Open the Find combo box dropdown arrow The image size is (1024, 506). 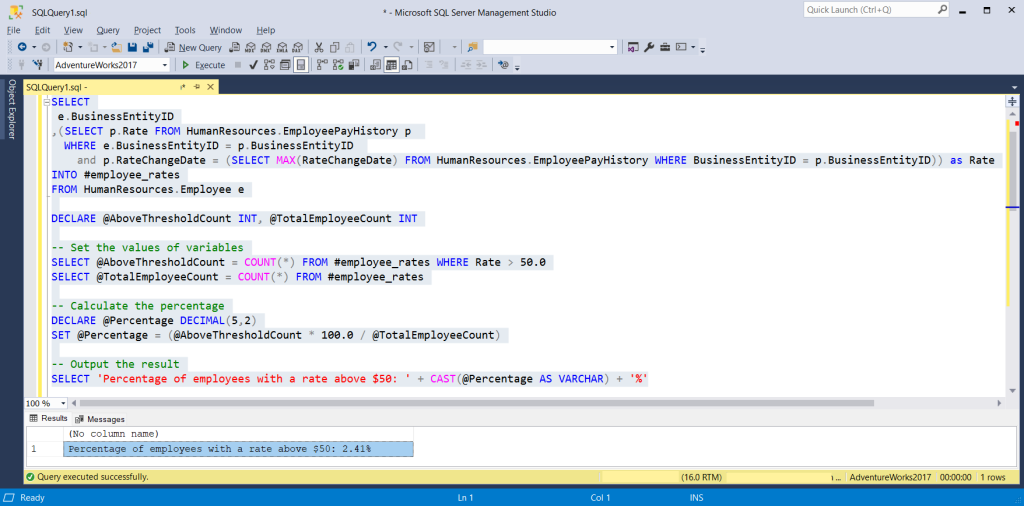click(x=612, y=47)
